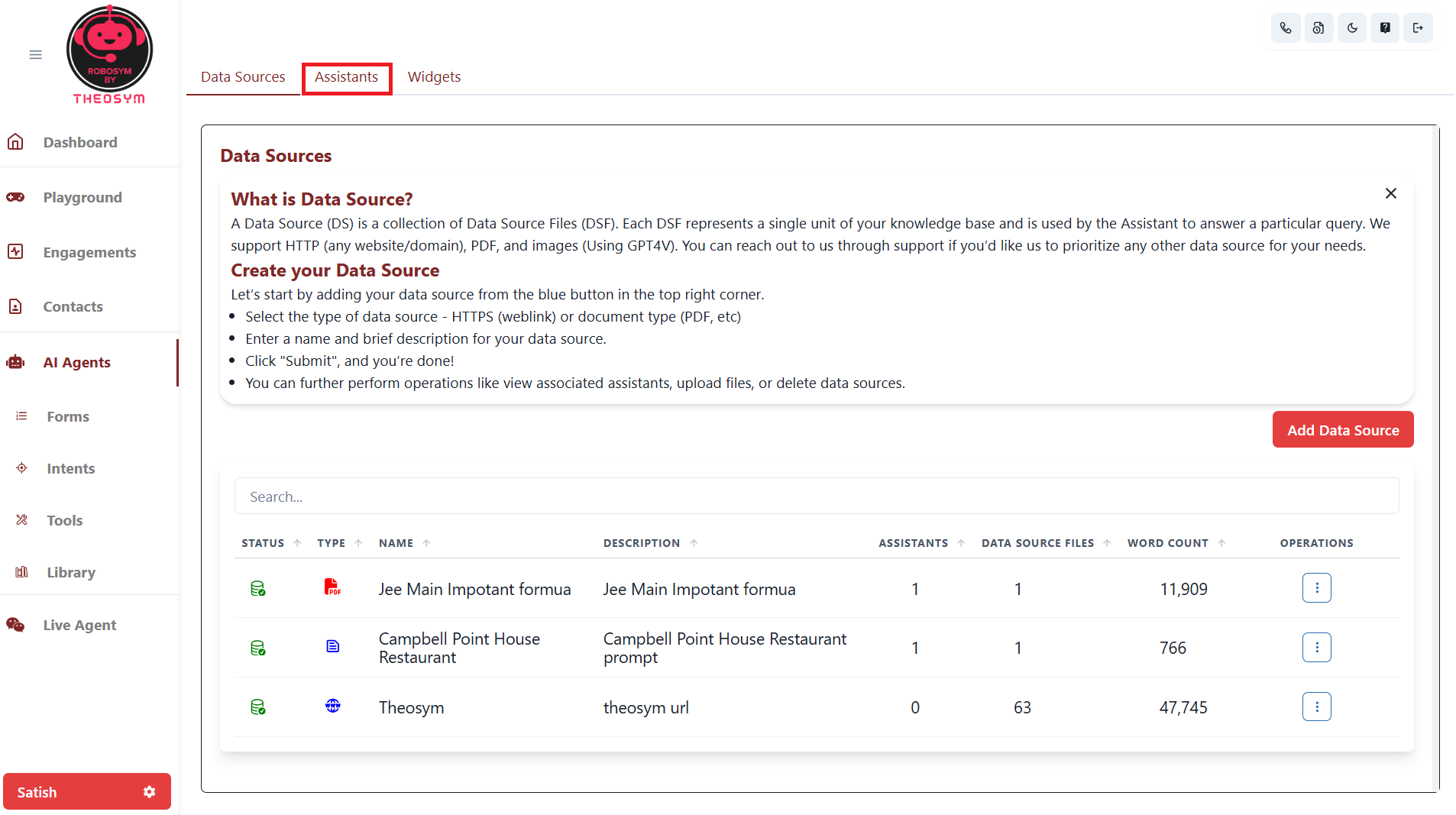Image resolution: width=1456 pixels, height=815 pixels.
Task: Open the file history icon in top bar
Action: coord(1318,28)
